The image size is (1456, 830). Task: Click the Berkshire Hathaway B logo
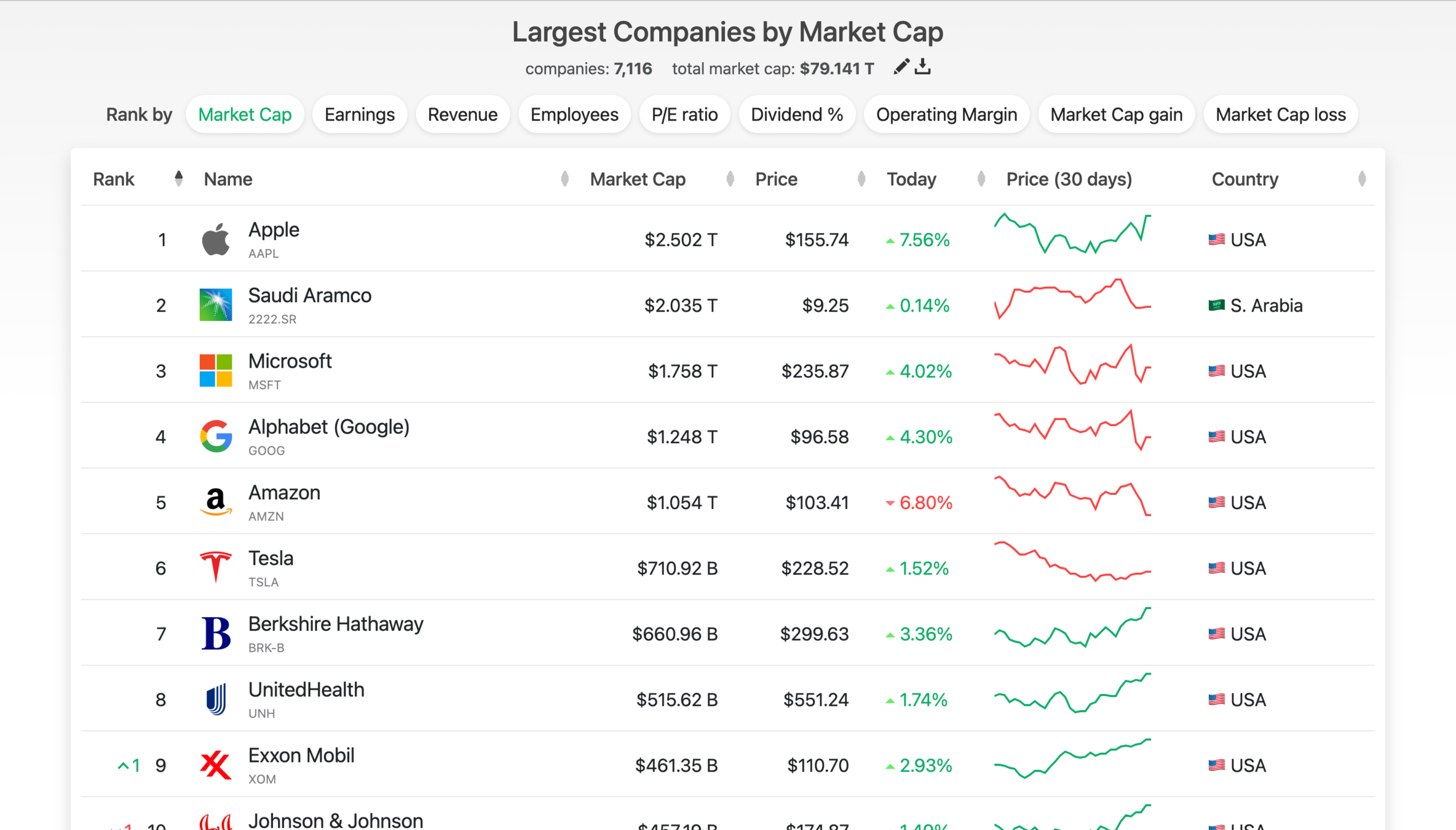pyautogui.click(x=215, y=633)
